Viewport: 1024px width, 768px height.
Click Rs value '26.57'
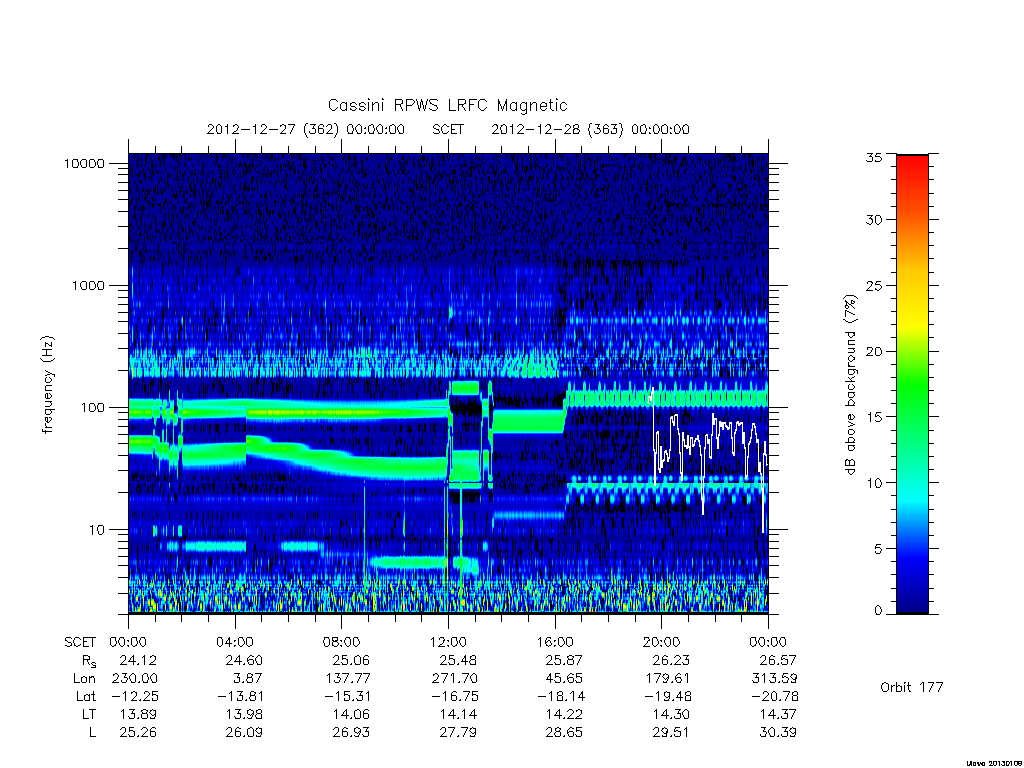[x=777, y=660]
